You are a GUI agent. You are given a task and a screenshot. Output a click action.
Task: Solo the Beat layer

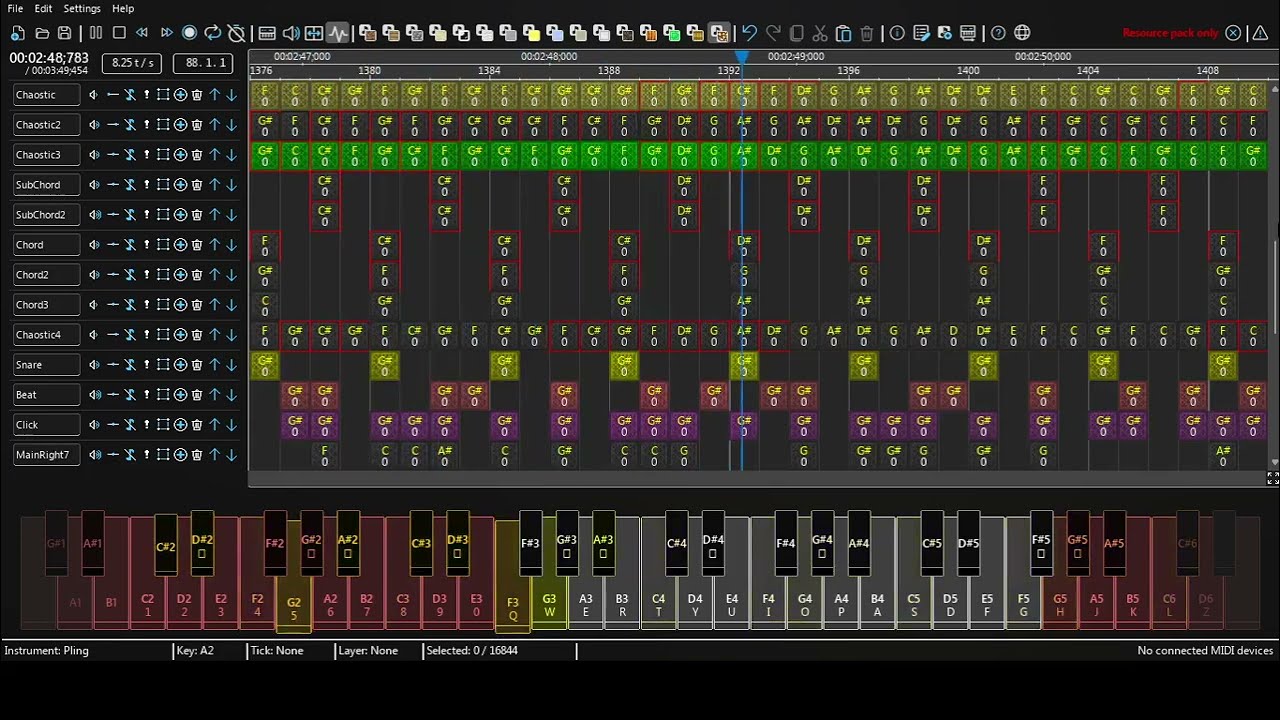(x=147, y=395)
